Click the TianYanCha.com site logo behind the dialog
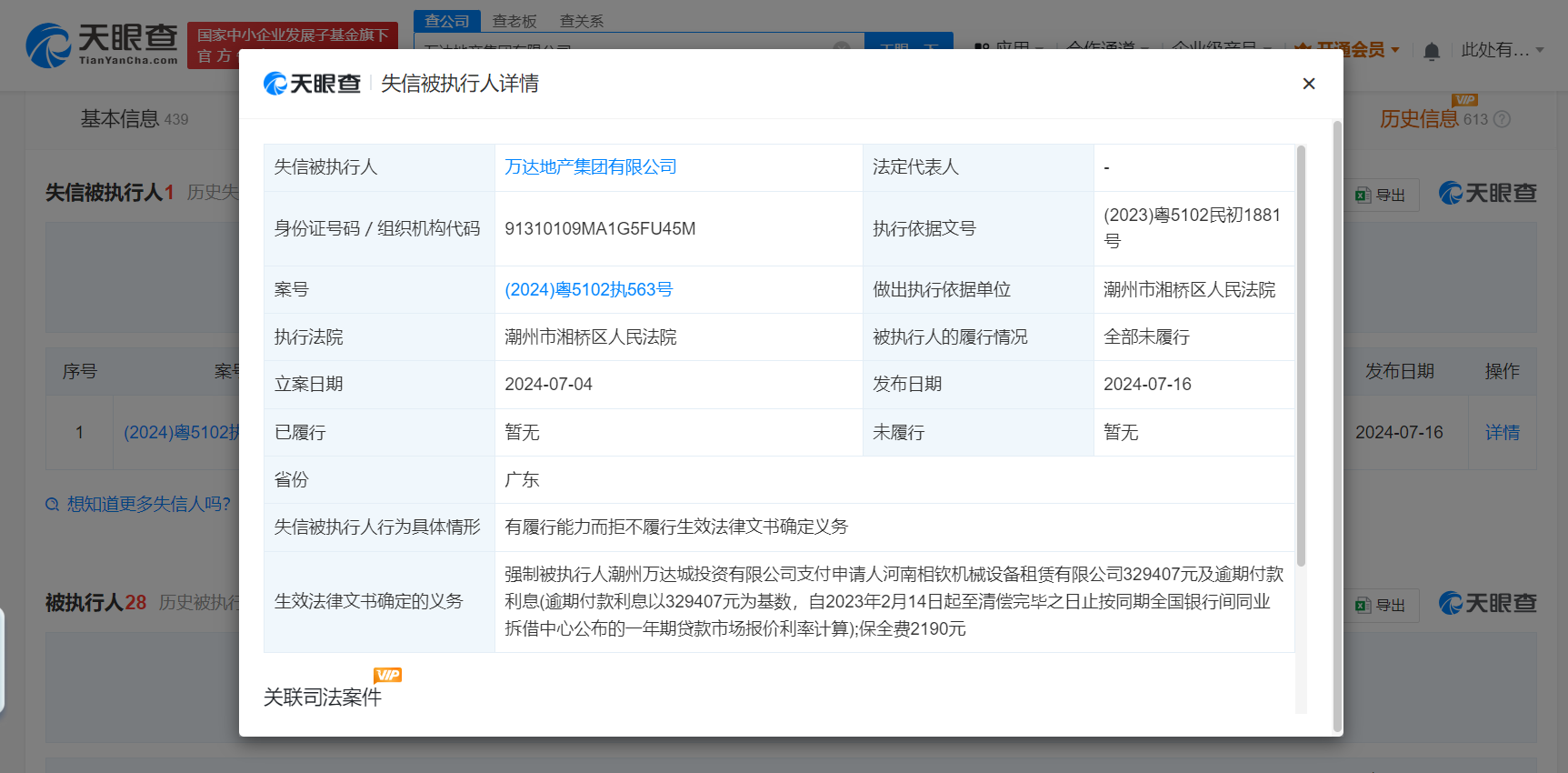The image size is (1568, 773). tap(102, 45)
